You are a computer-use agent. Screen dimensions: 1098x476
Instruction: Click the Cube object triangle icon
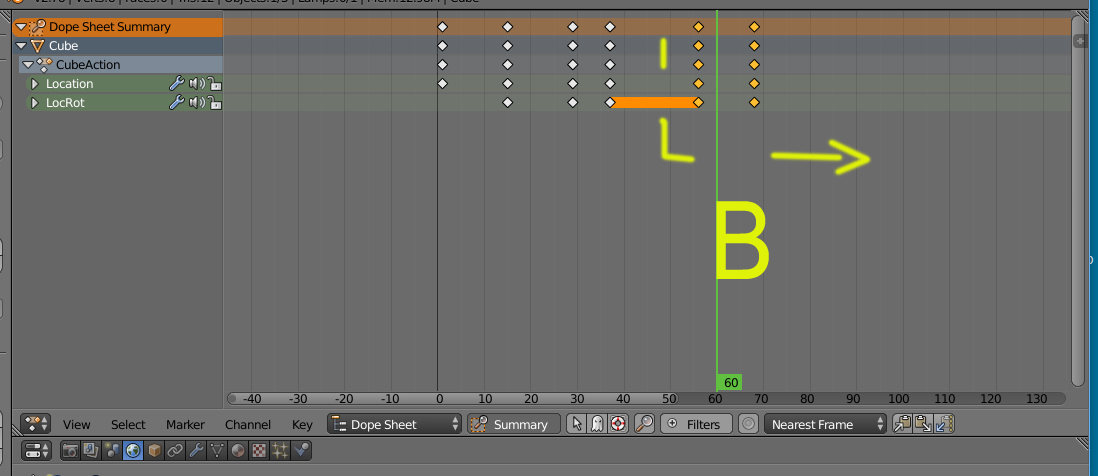tap(37, 46)
